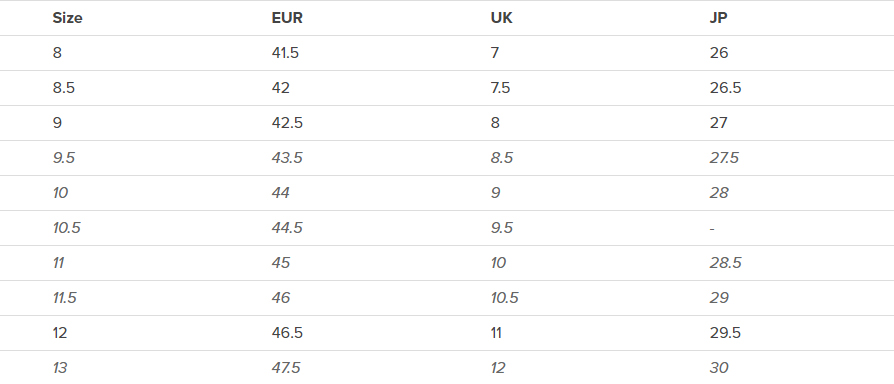Click the UK 10.5 value
Viewport: 894px width, 384px height.
click(505, 298)
